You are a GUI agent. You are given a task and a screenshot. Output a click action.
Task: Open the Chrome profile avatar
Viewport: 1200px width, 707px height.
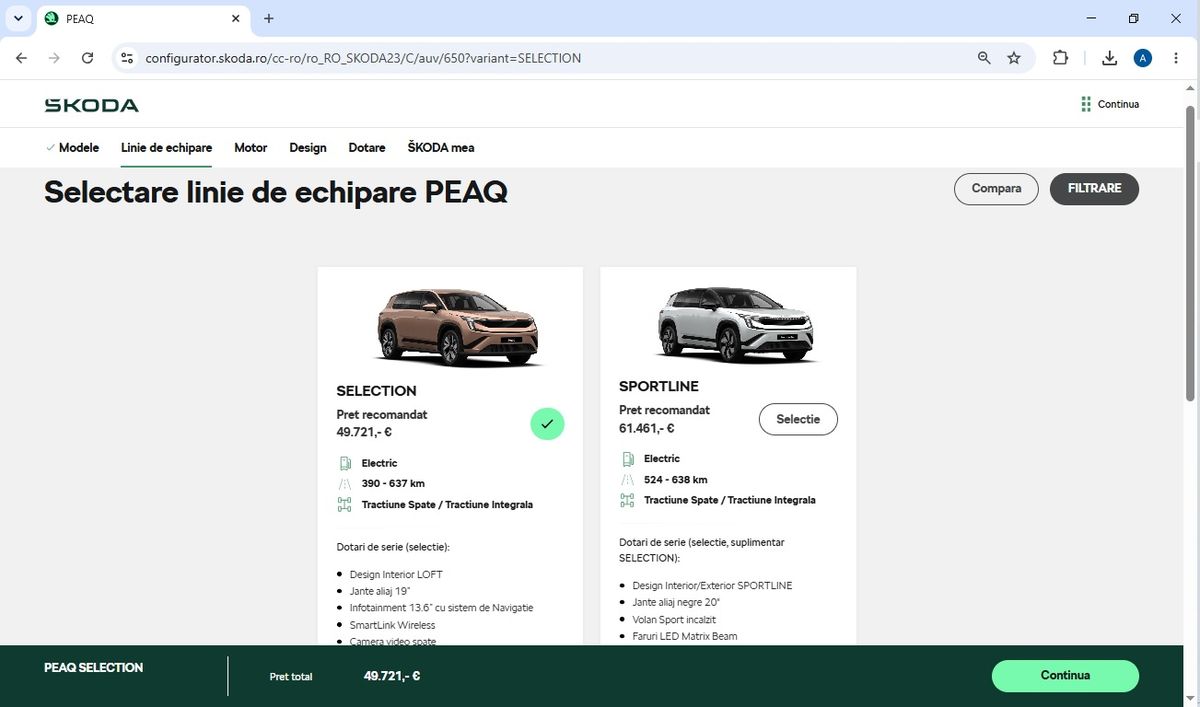pos(1143,58)
